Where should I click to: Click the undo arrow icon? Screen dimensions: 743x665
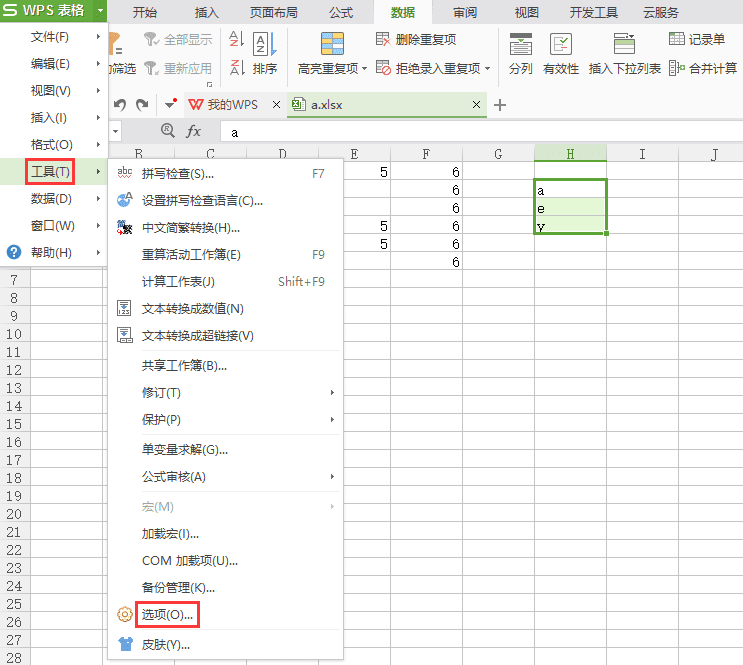(x=120, y=104)
